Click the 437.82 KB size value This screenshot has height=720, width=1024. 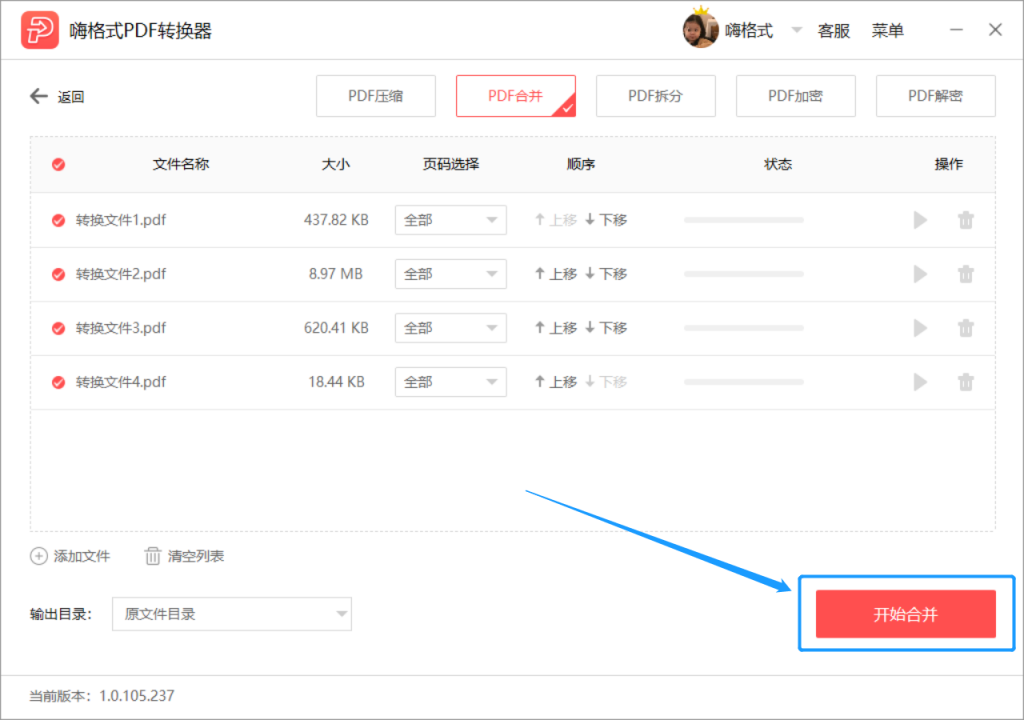point(336,220)
